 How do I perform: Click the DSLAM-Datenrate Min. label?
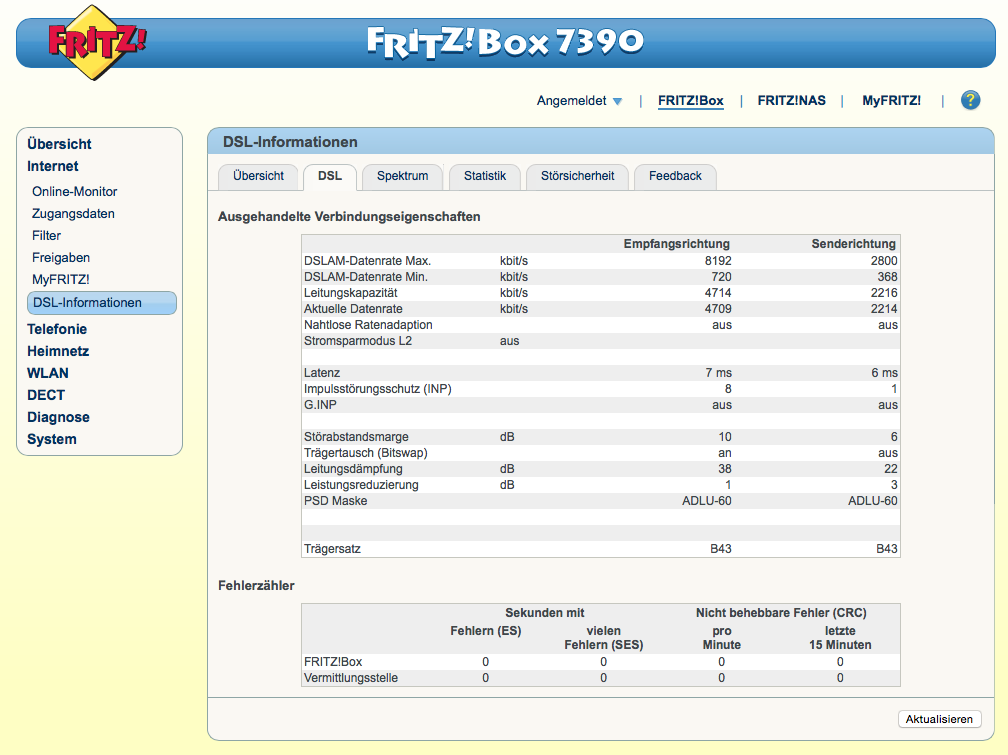[366, 277]
